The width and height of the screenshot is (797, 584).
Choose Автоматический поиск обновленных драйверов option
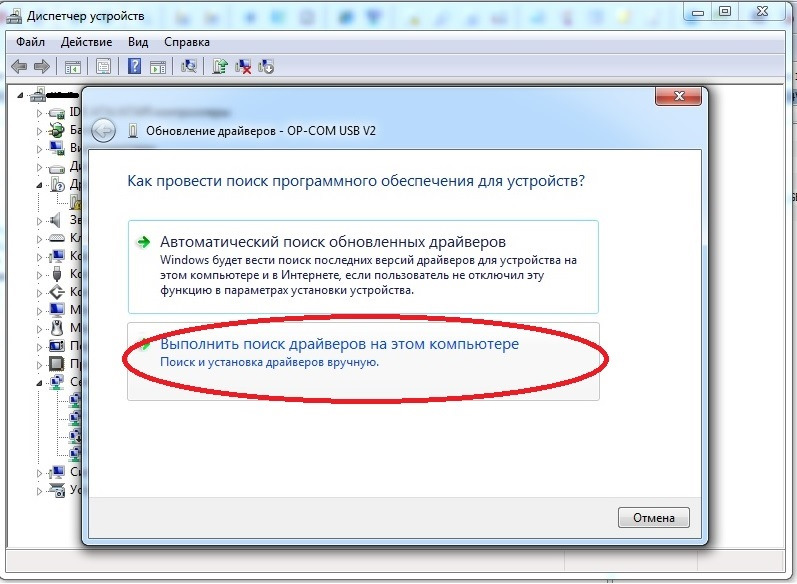tap(363, 267)
